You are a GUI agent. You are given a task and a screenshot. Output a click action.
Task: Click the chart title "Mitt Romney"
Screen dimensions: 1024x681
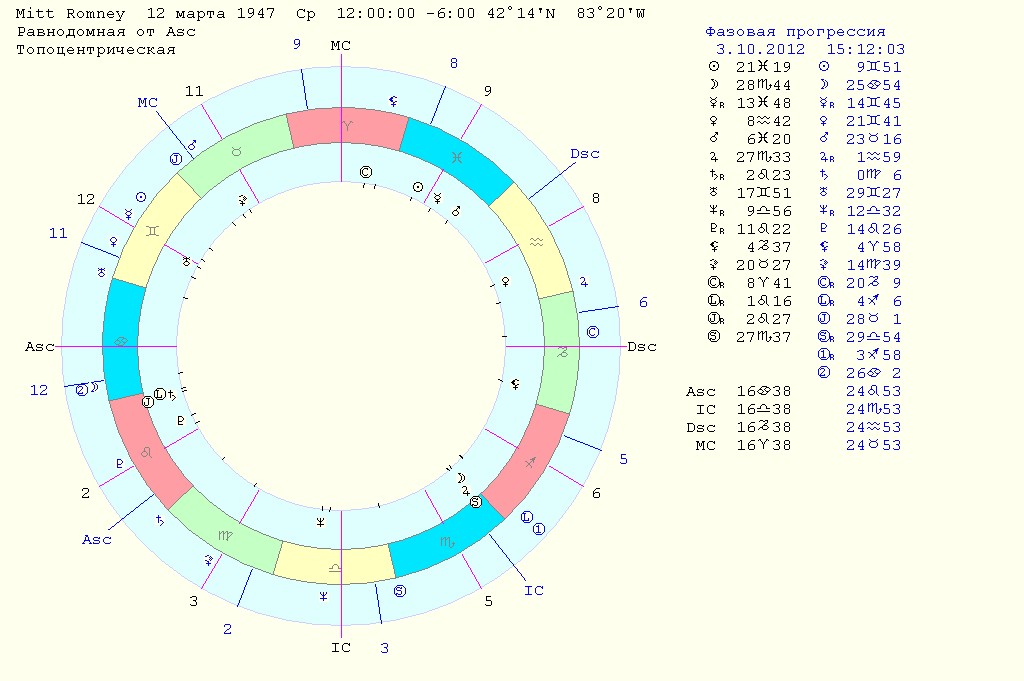pyautogui.click(x=70, y=13)
